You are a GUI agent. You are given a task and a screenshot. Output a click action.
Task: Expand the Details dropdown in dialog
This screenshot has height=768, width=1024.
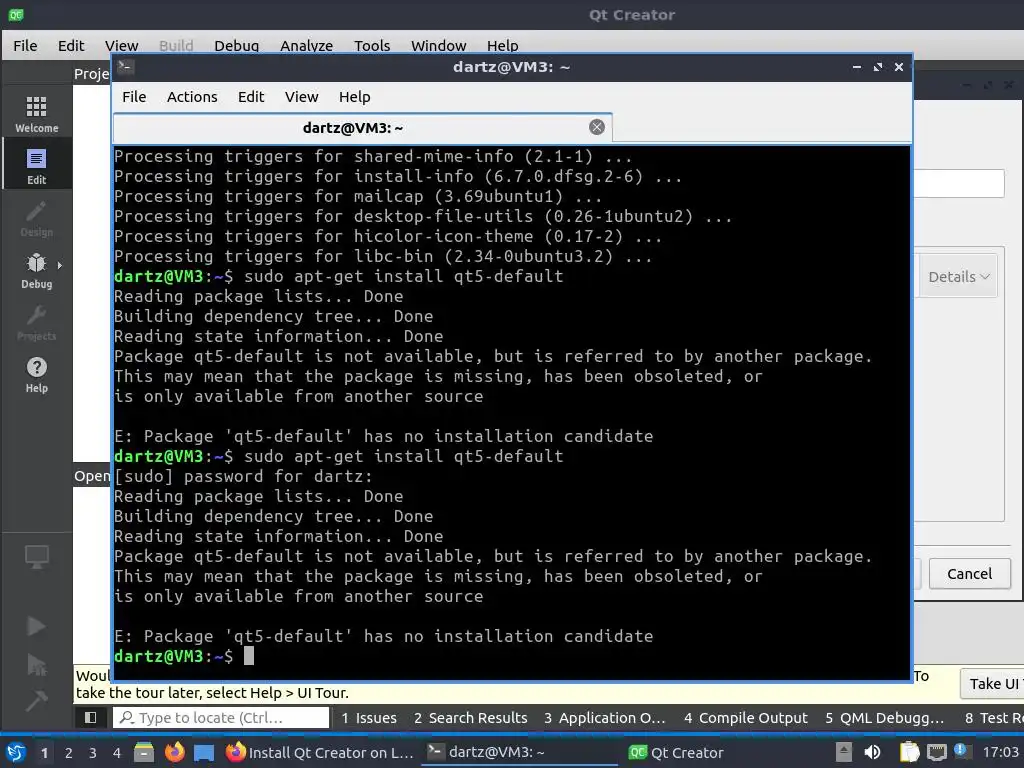pos(959,277)
